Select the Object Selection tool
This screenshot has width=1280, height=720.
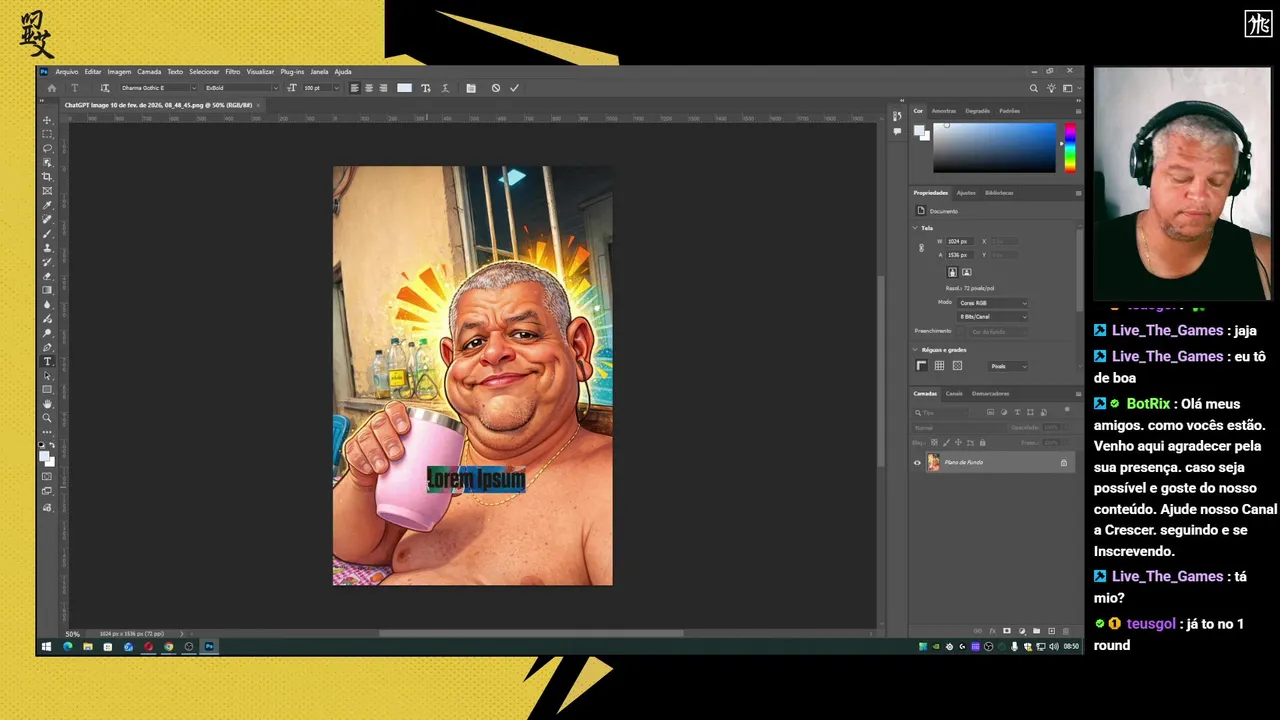pyautogui.click(x=47, y=162)
